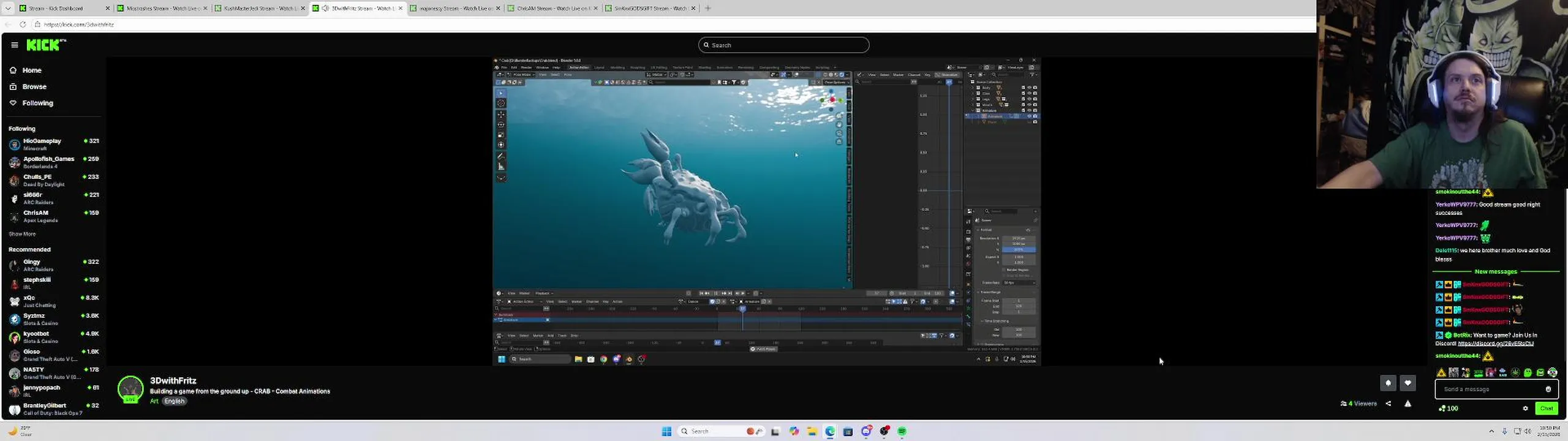Select Blender's Annotate tool
This screenshot has width=1568, height=441.
point(501,156)
